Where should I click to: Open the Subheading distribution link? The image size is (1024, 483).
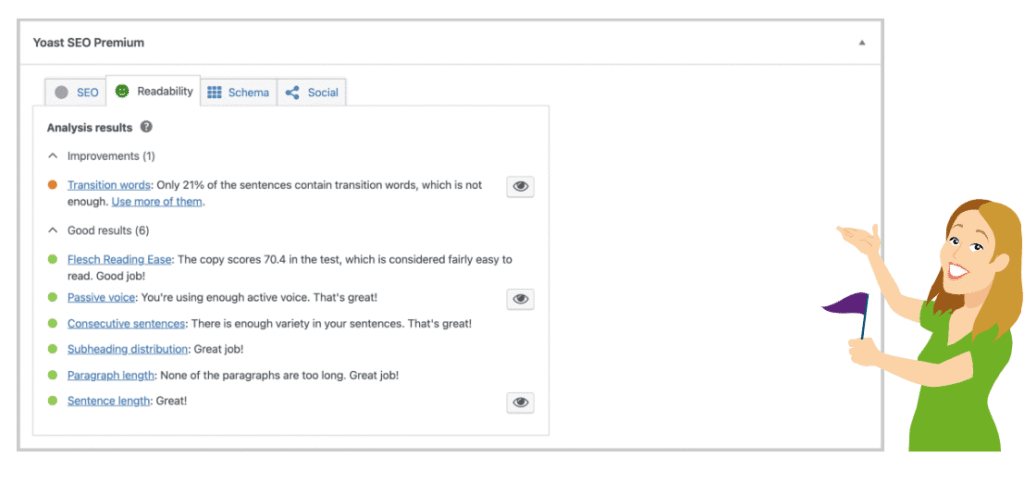pos(127,349)
